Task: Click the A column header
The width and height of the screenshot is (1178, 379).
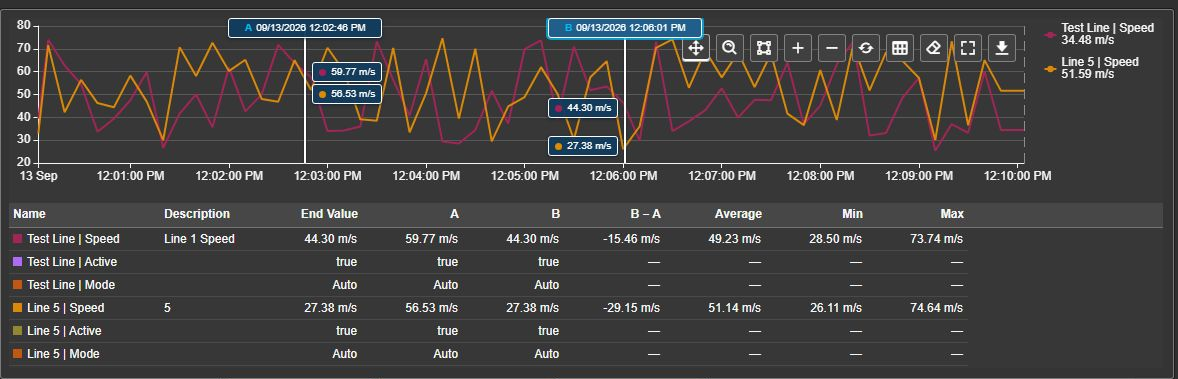Action: 454,214
